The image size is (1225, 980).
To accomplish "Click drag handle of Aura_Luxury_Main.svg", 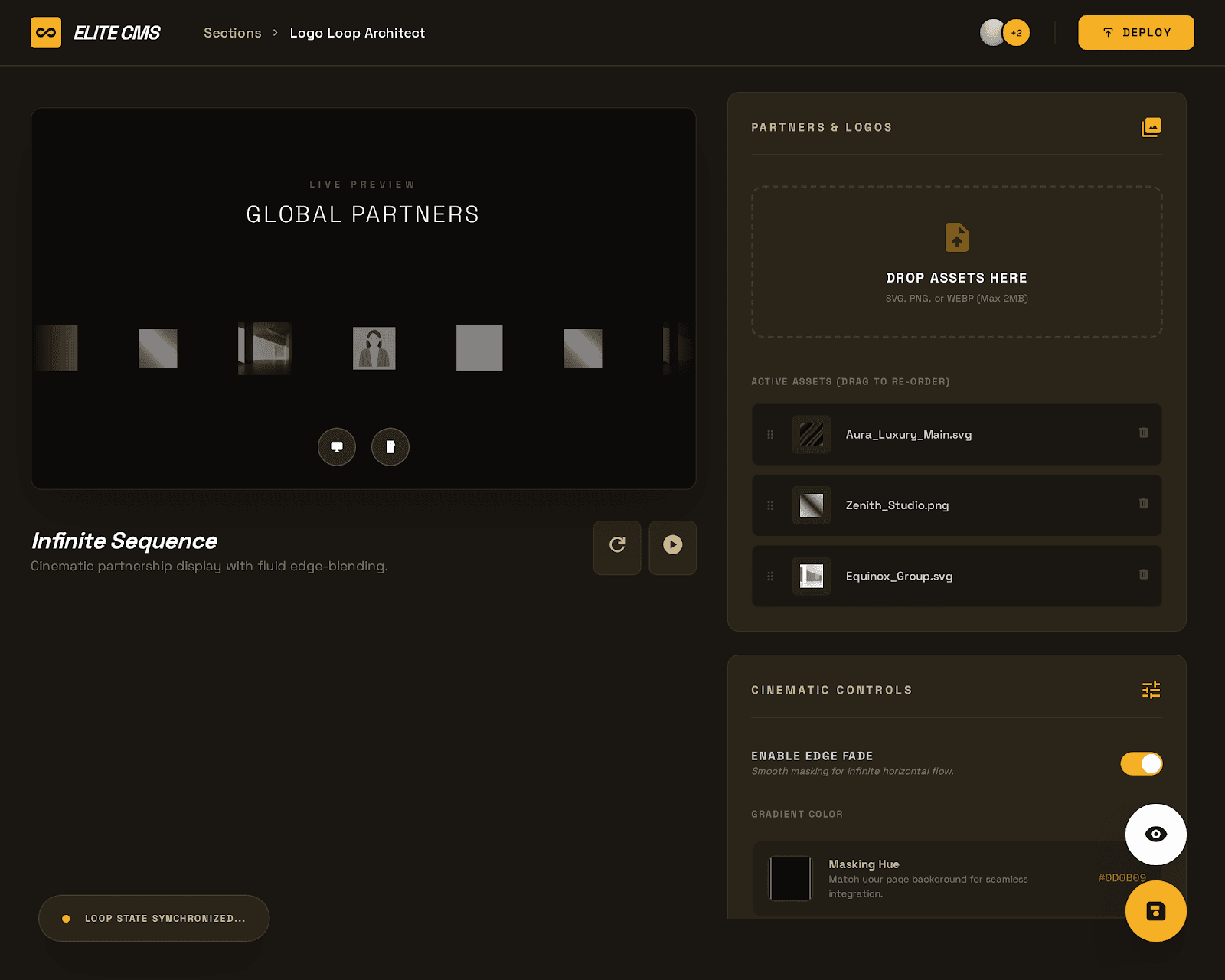I will [x=770, y=435].
